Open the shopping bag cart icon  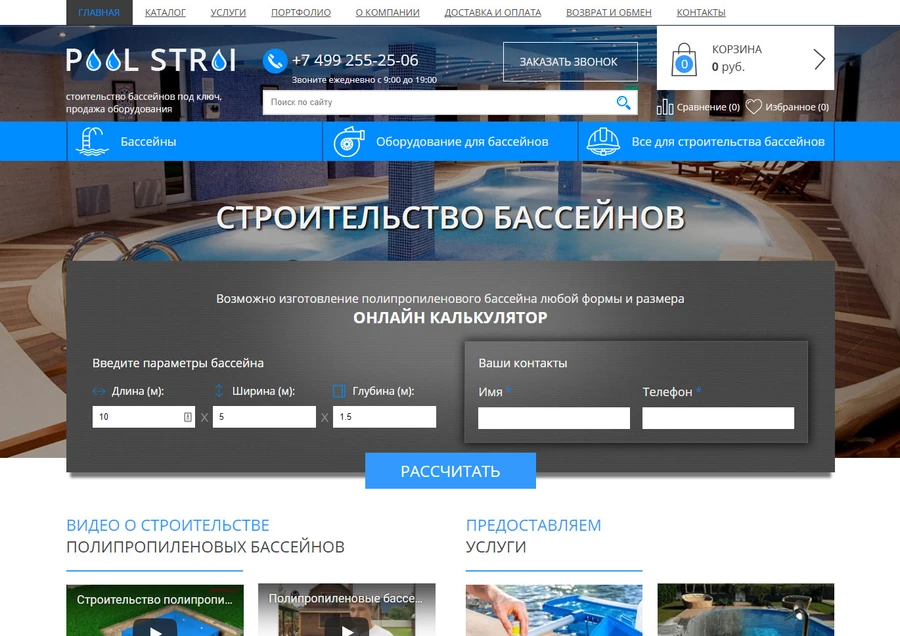684,59
